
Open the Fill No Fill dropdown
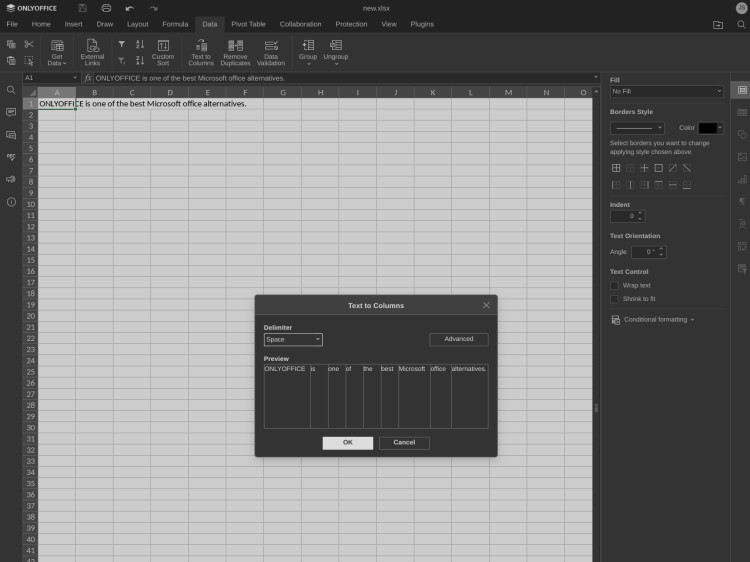(666, 91)
